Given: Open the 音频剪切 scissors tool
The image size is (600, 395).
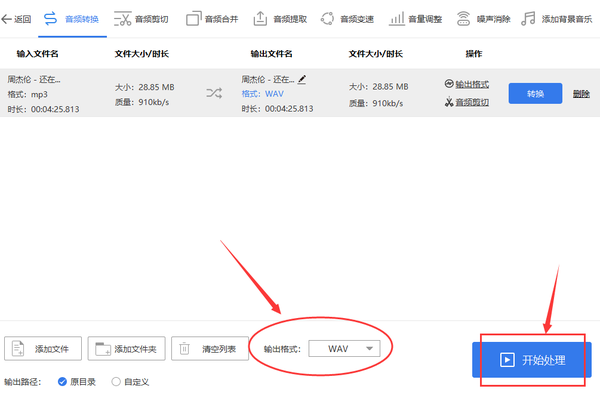Looking at the screenshot, I should coord(141,19).
